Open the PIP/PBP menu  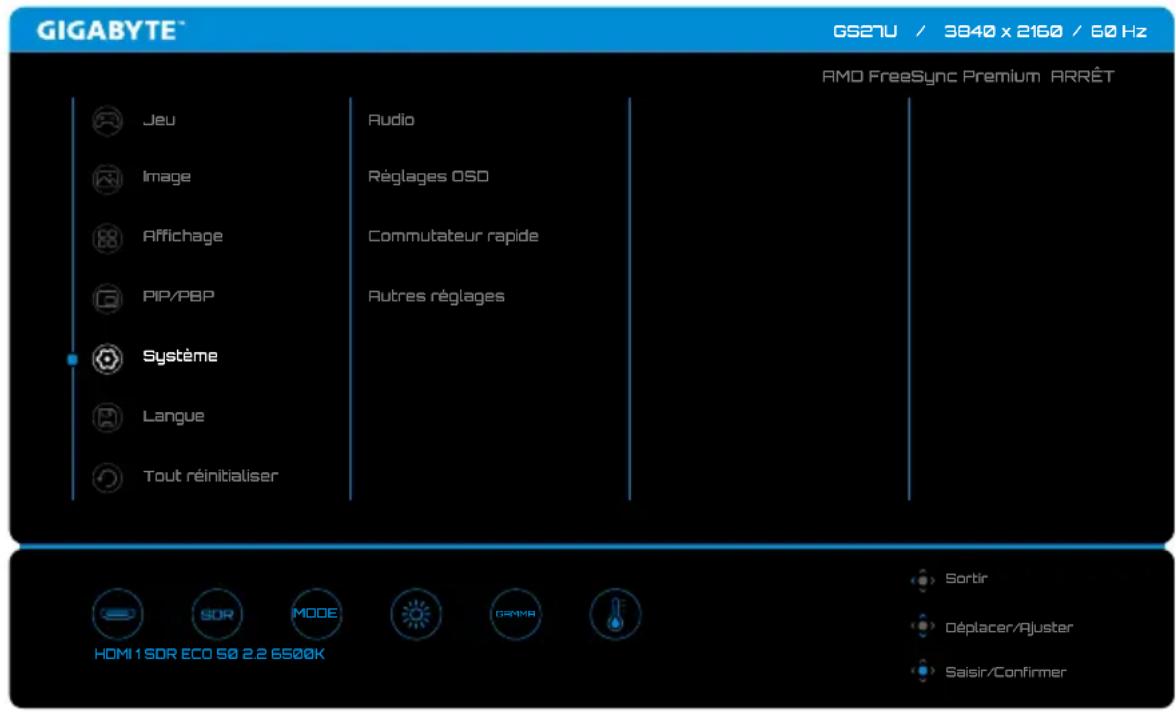click(178, 296)
